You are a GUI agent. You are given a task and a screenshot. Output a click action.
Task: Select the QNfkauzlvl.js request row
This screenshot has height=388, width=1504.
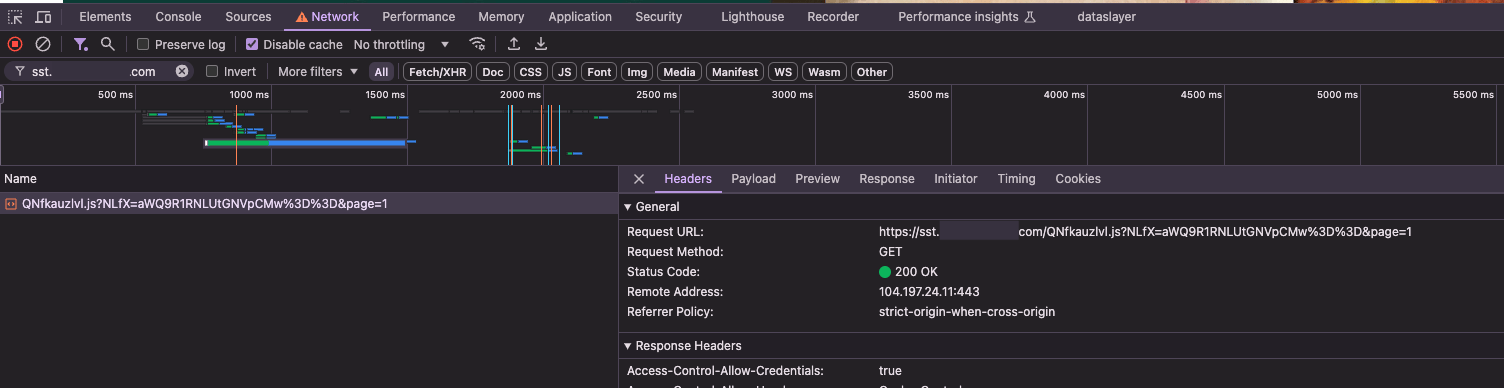(309, 204)
